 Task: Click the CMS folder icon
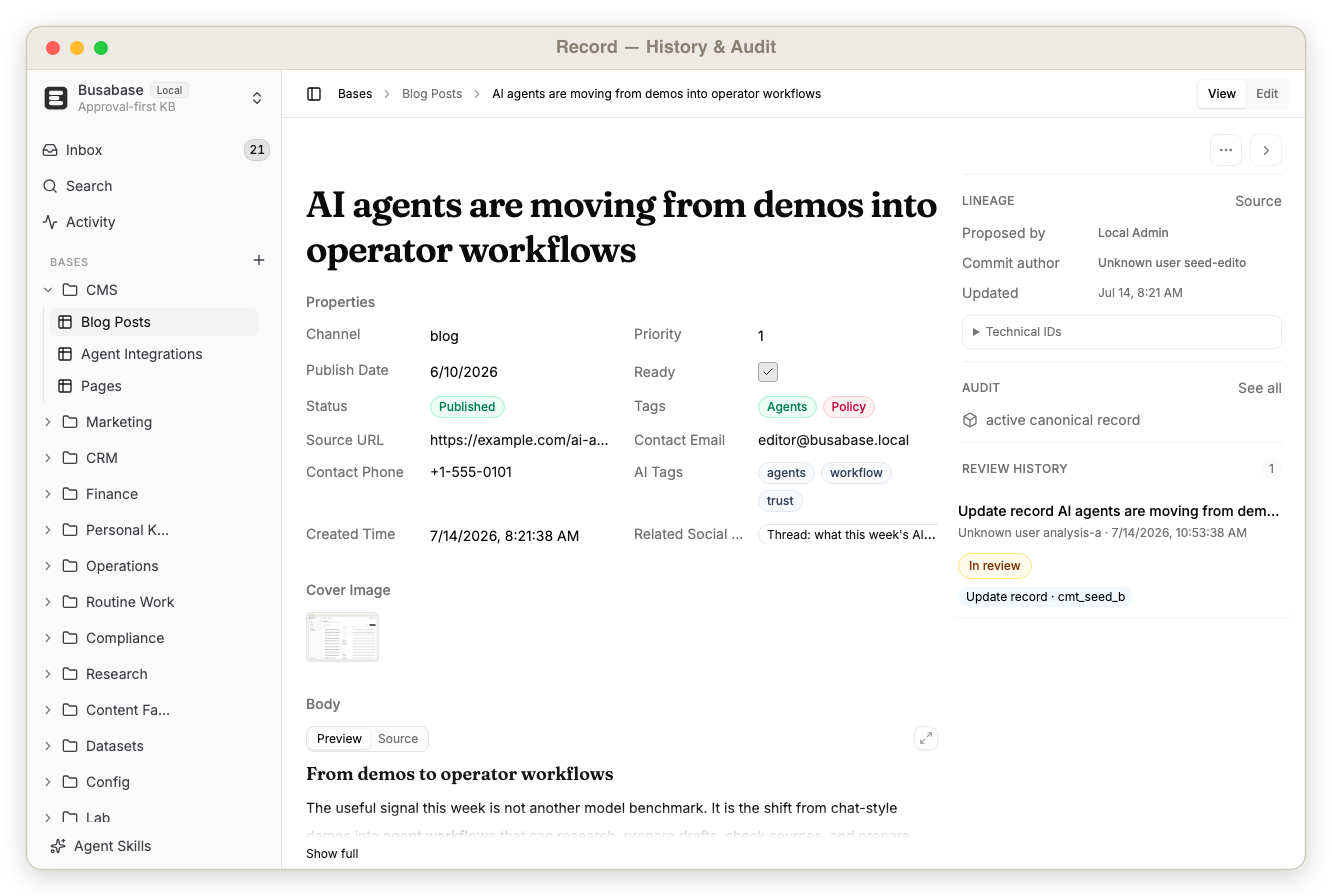tap(70, 290)
